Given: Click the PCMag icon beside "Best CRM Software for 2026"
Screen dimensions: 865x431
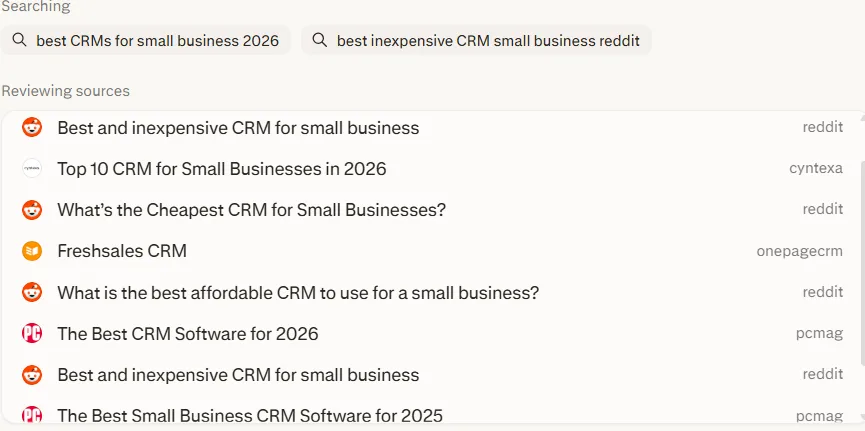Looking at the screenshot, I should [32, 334].
